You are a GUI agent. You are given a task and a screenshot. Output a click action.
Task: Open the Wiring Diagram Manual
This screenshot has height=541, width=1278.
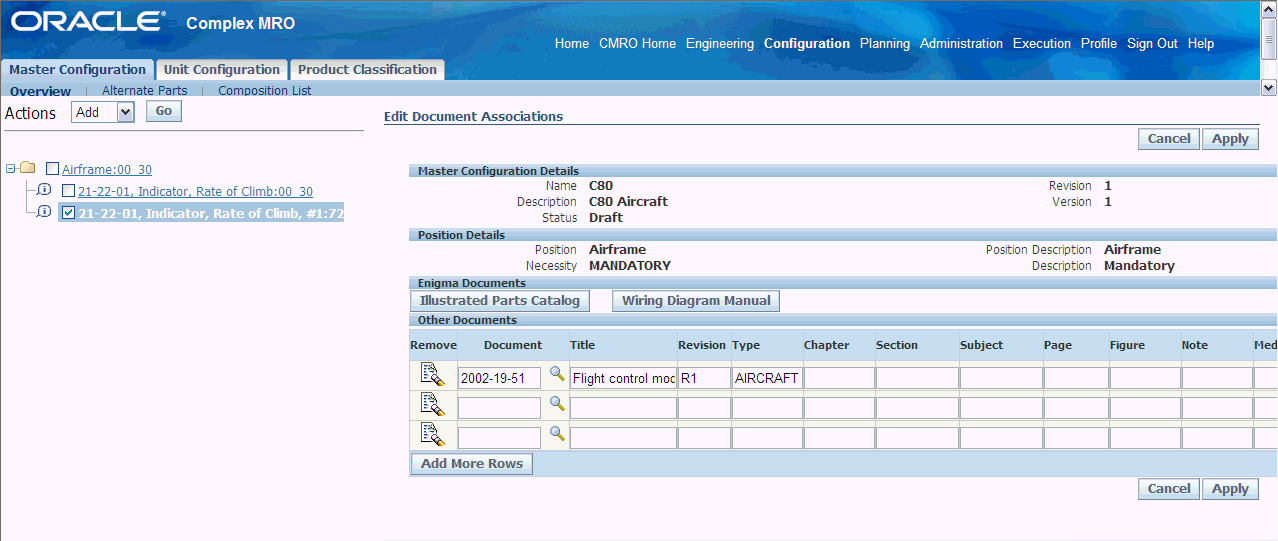[696, 301]
